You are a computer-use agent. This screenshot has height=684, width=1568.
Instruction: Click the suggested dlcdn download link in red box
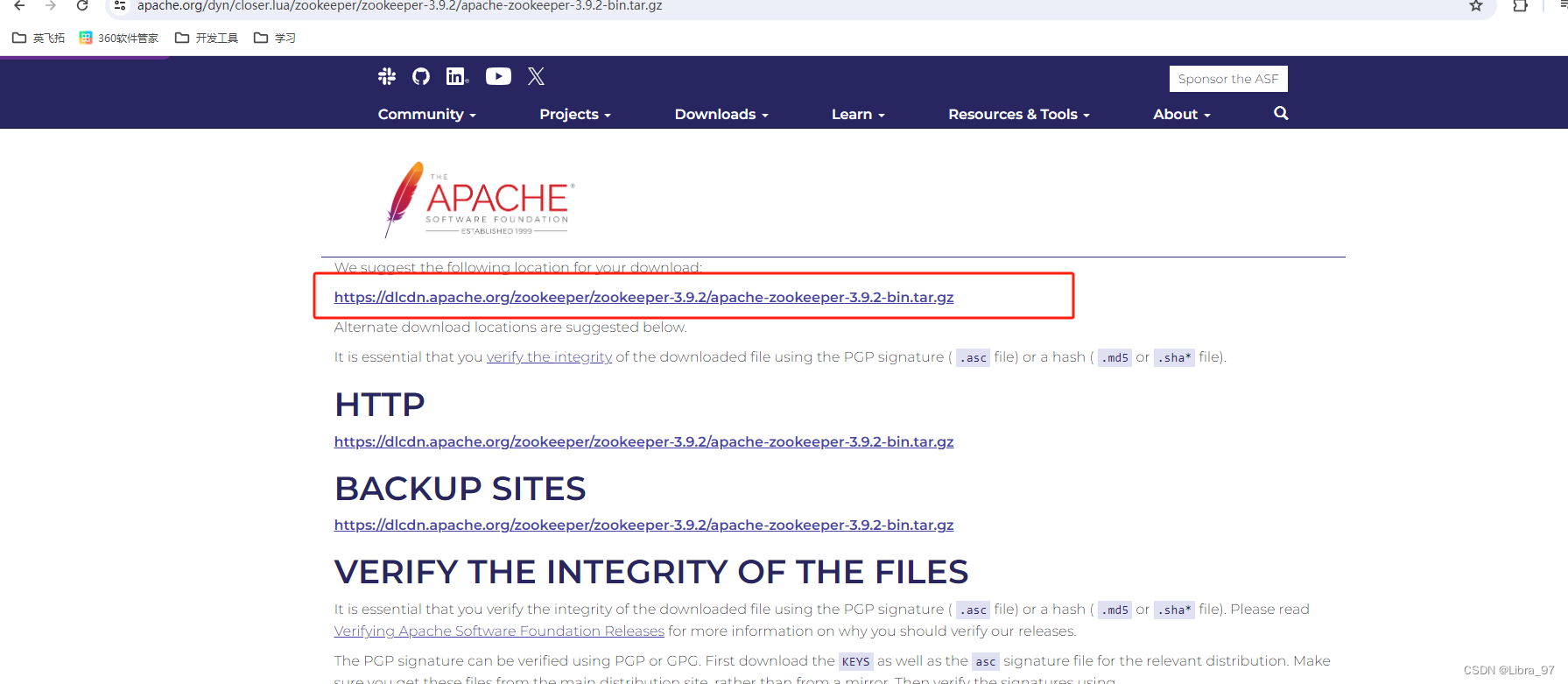click(643, 297)
